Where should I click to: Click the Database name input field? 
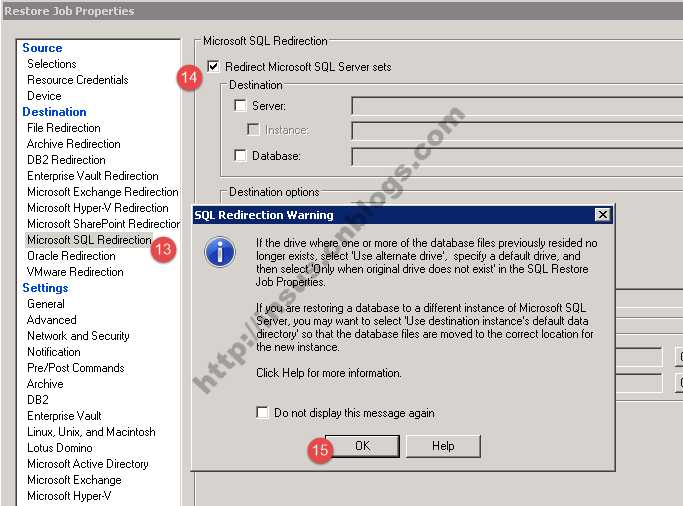tap(517, 157)
